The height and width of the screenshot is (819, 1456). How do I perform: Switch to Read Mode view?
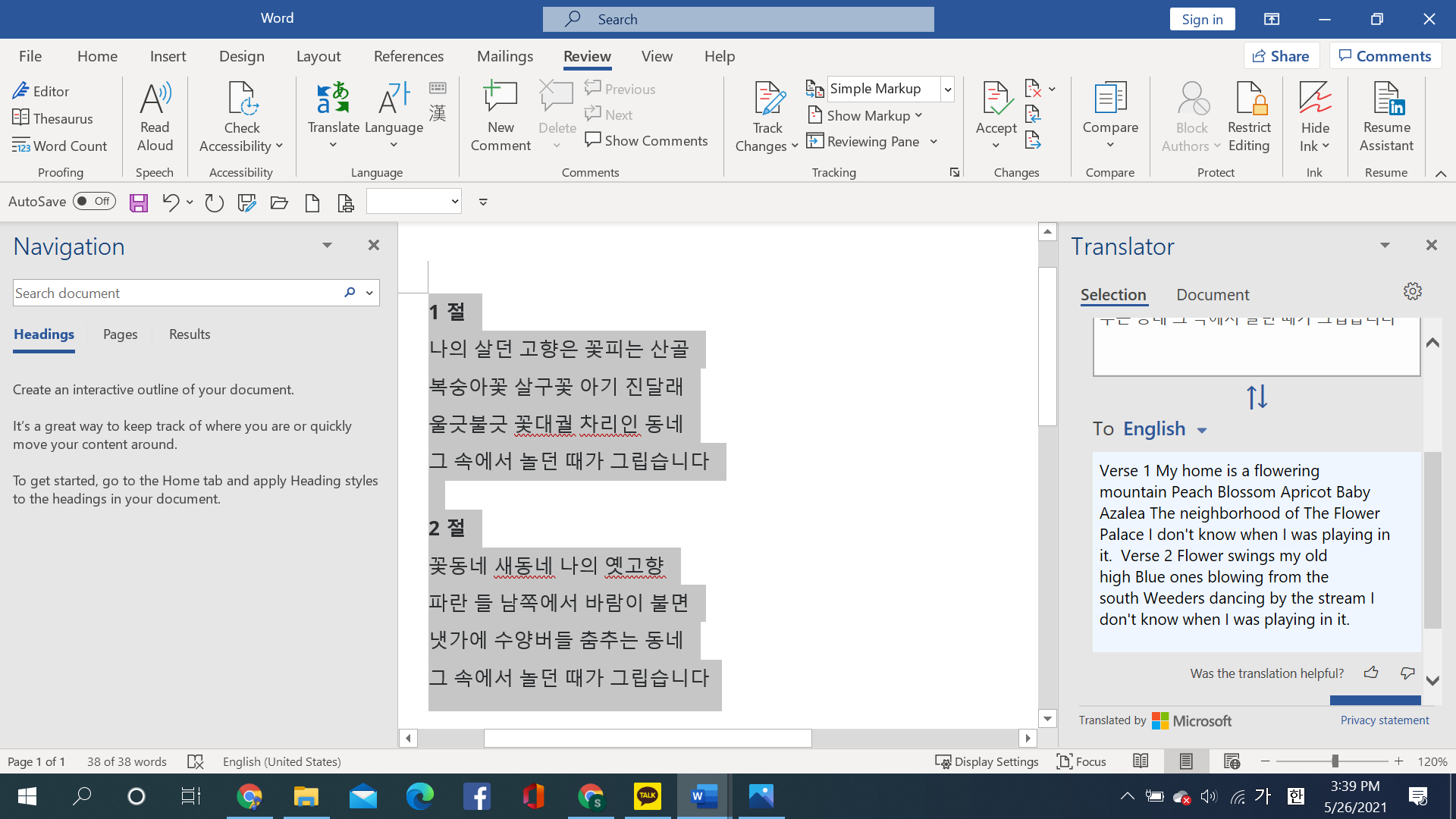pos(1141,761)
